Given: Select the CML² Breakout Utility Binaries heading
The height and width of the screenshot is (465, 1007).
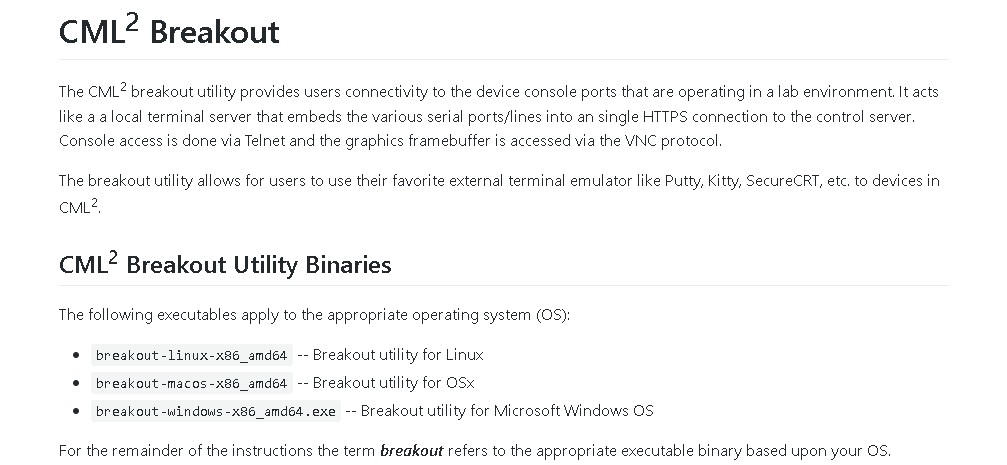Looking at the screenshot, I should 225,263.
